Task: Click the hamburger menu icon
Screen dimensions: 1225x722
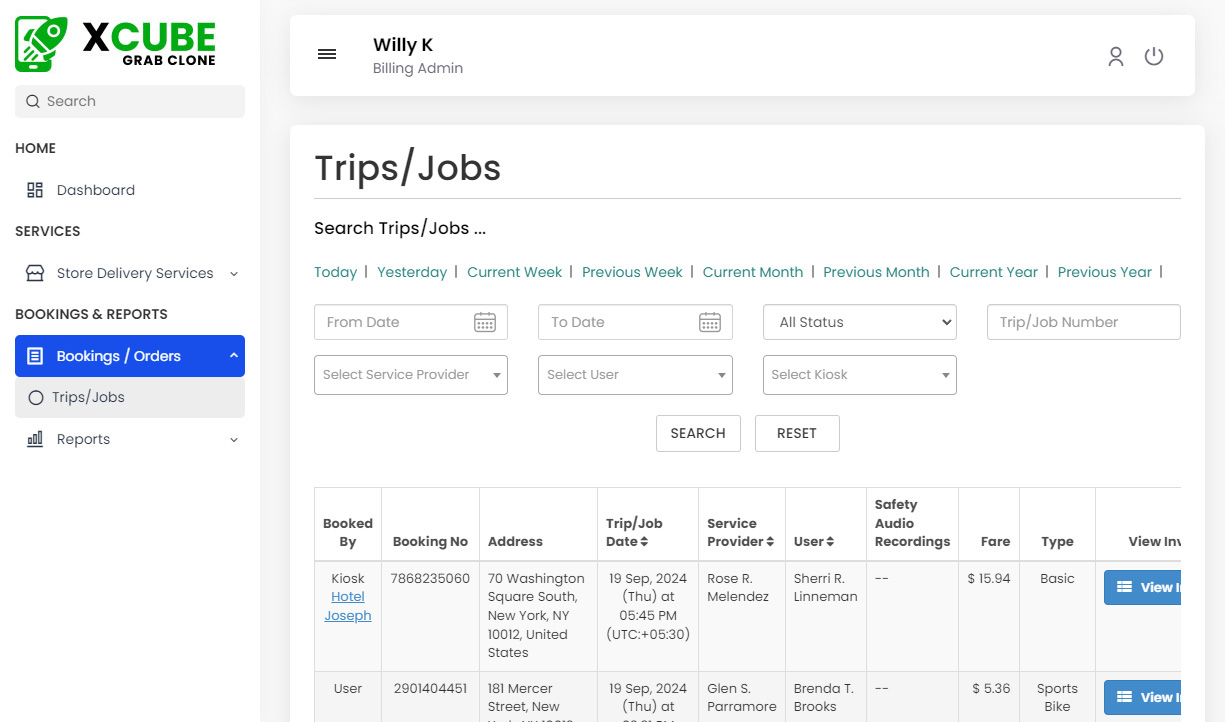Action: point(327,55)
